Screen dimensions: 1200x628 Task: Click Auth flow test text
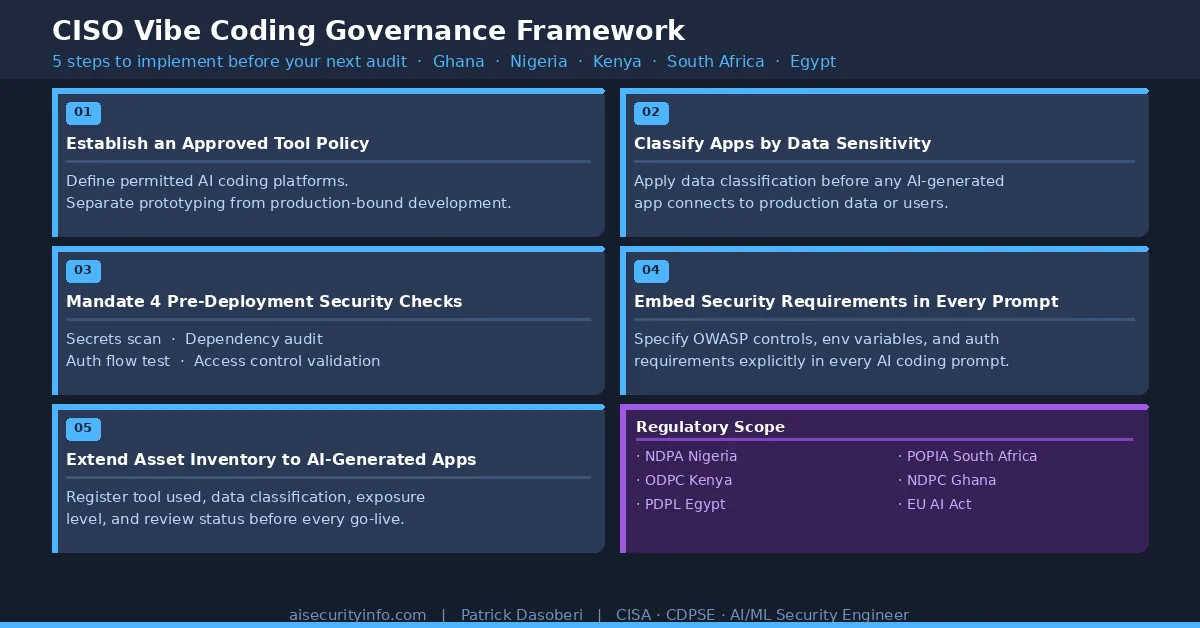(x=118, y=361)
